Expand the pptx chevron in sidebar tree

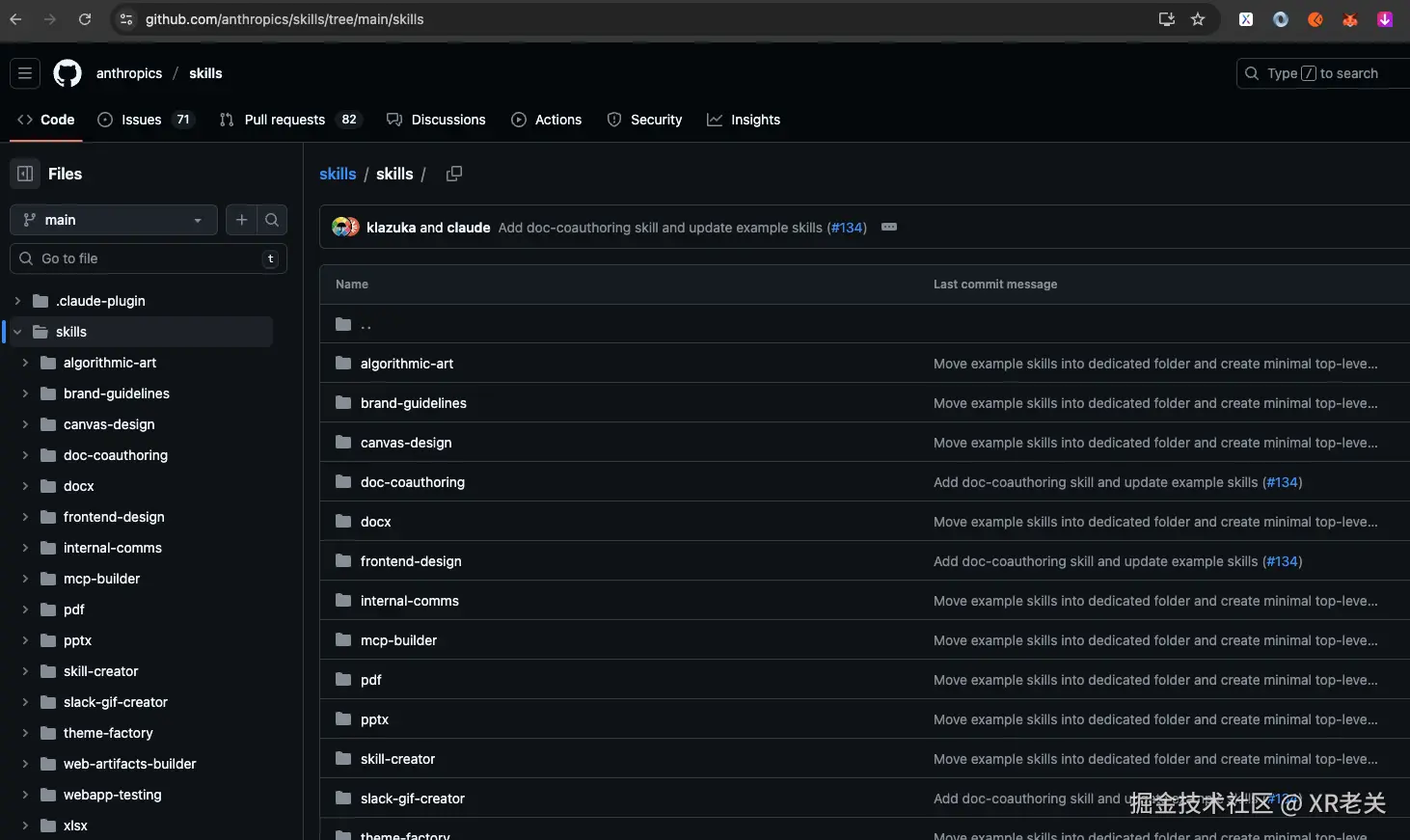point(25,640)
